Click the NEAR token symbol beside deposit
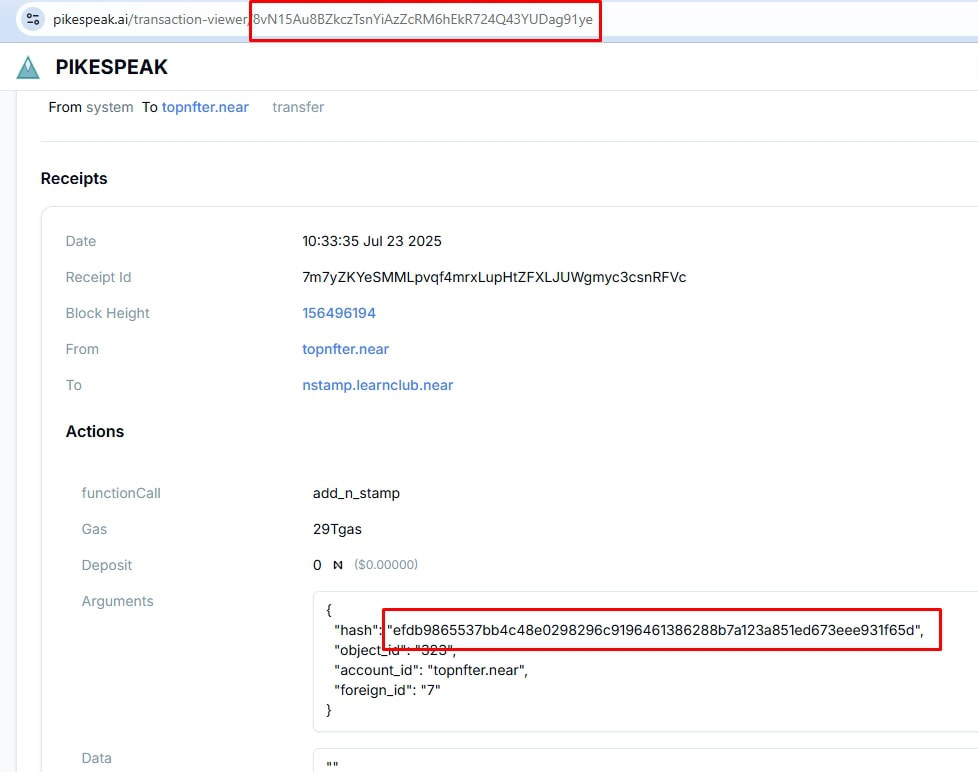978x772 pixels. (x=338, y=565)
